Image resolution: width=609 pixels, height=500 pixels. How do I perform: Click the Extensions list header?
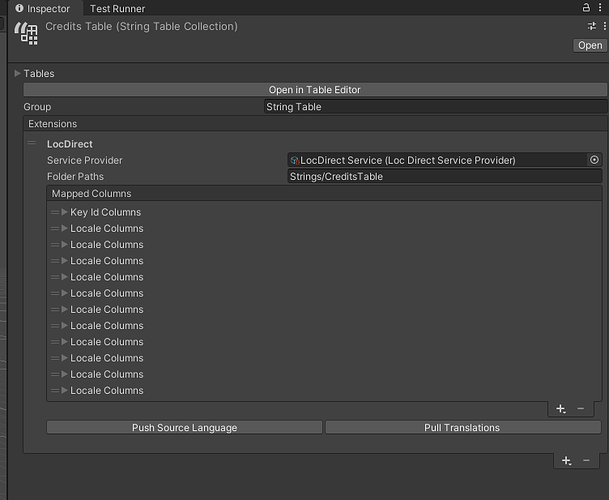pos(315,124)
